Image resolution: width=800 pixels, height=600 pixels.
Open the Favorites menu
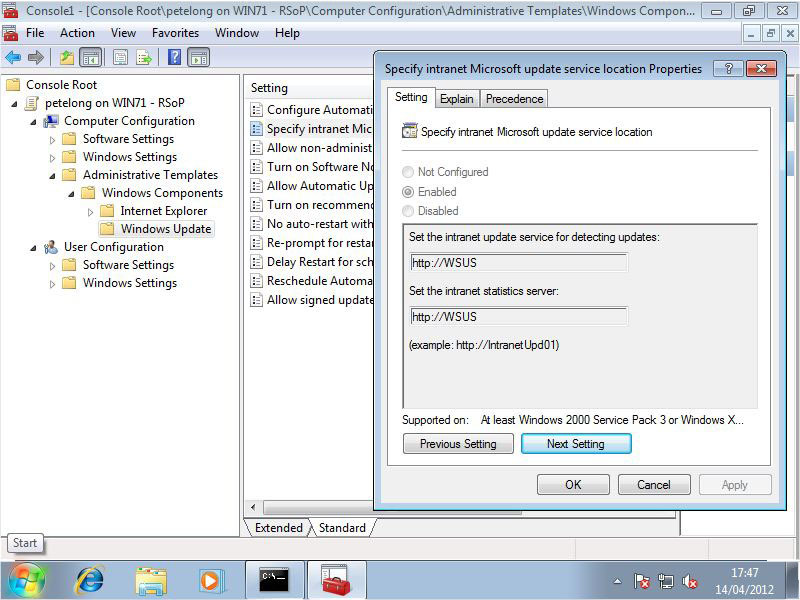pos(176,33)
